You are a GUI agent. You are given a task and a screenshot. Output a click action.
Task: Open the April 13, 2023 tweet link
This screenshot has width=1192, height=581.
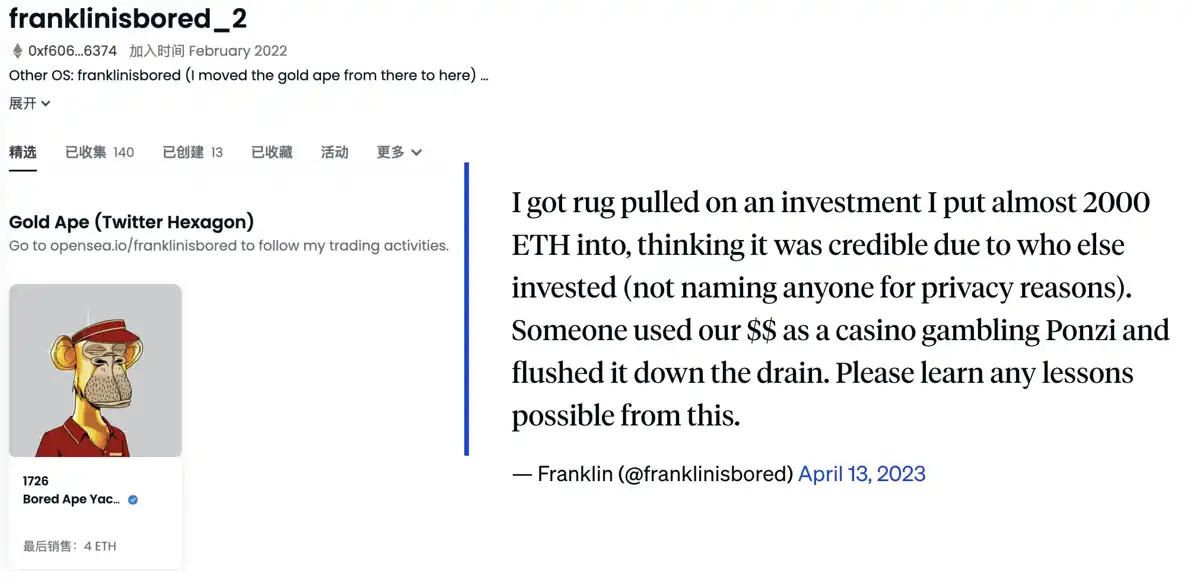[861, 473]
